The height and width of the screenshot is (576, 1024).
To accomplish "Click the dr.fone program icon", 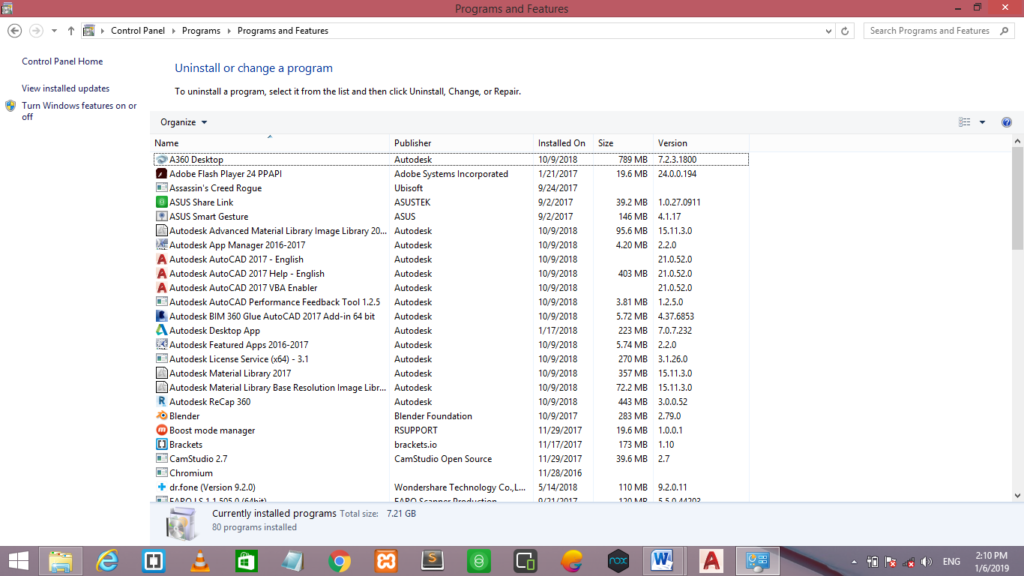I will (x=161, y=487).
